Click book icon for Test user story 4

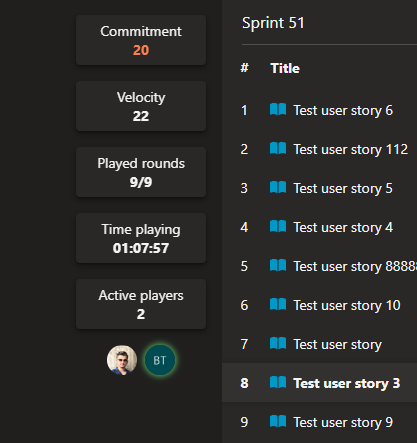point(278,226)
